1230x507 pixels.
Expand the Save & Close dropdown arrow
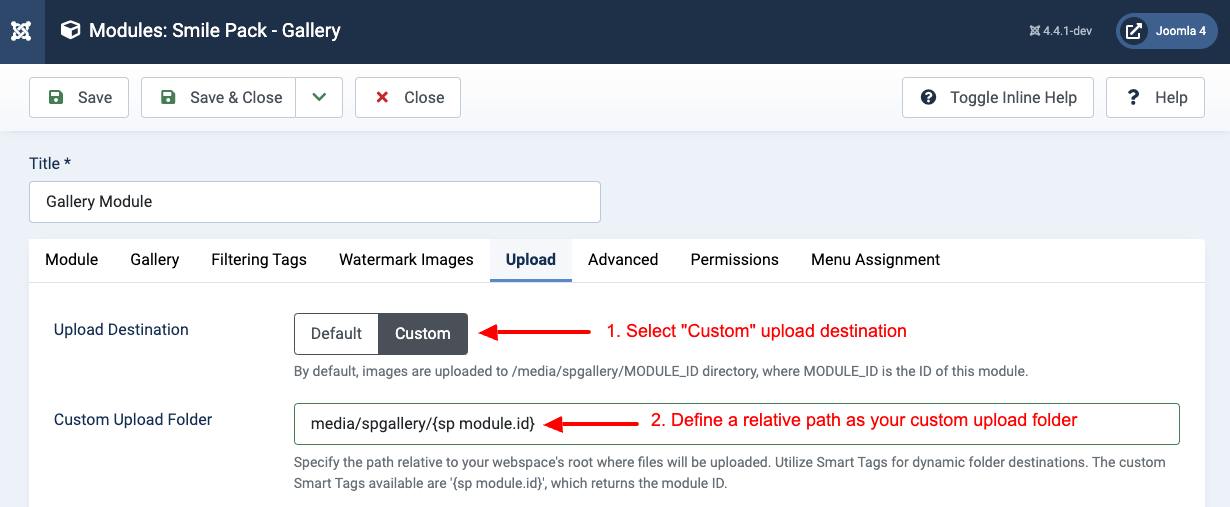[319, 97]
